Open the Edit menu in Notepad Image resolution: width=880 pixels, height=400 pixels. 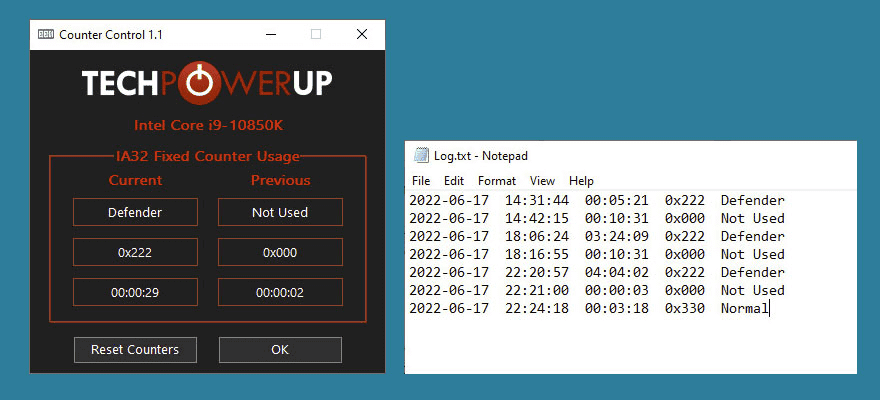tap(454, 181)
